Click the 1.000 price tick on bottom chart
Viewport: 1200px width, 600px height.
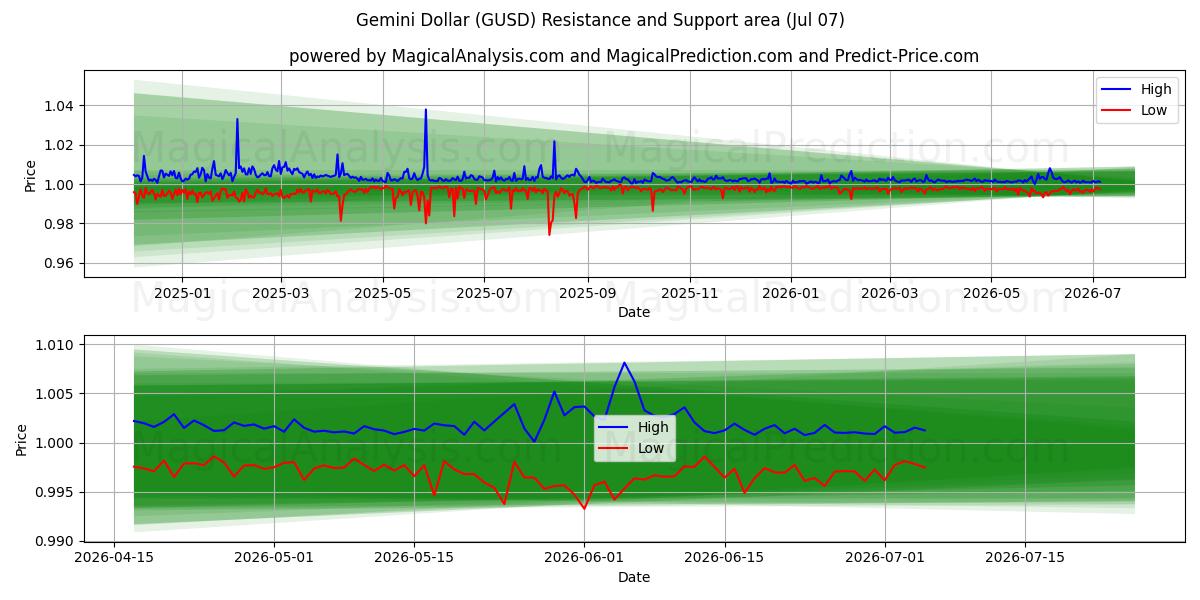click(x=57, y=443)
